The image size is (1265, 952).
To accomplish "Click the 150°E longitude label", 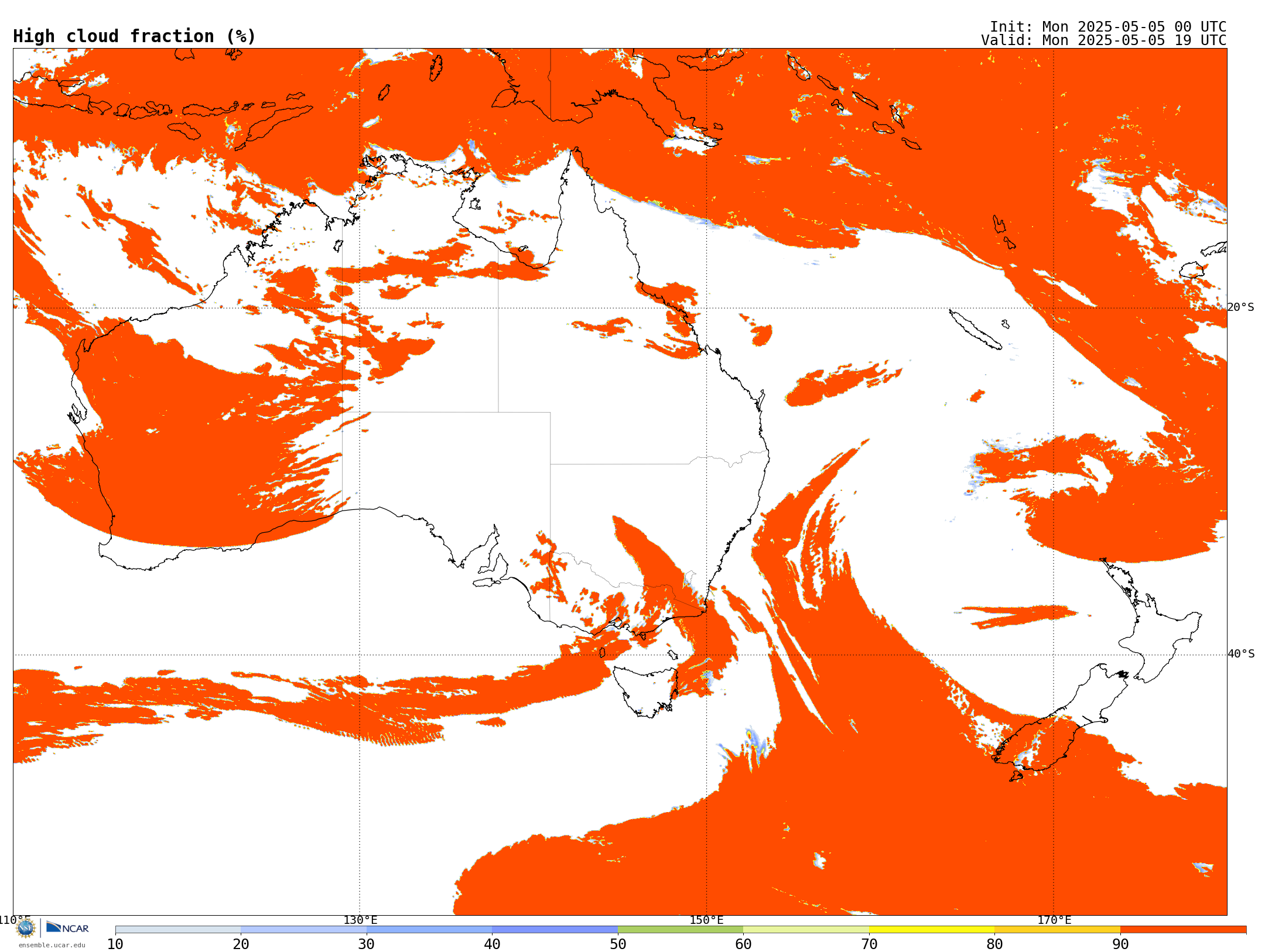I will pos(706,920).
